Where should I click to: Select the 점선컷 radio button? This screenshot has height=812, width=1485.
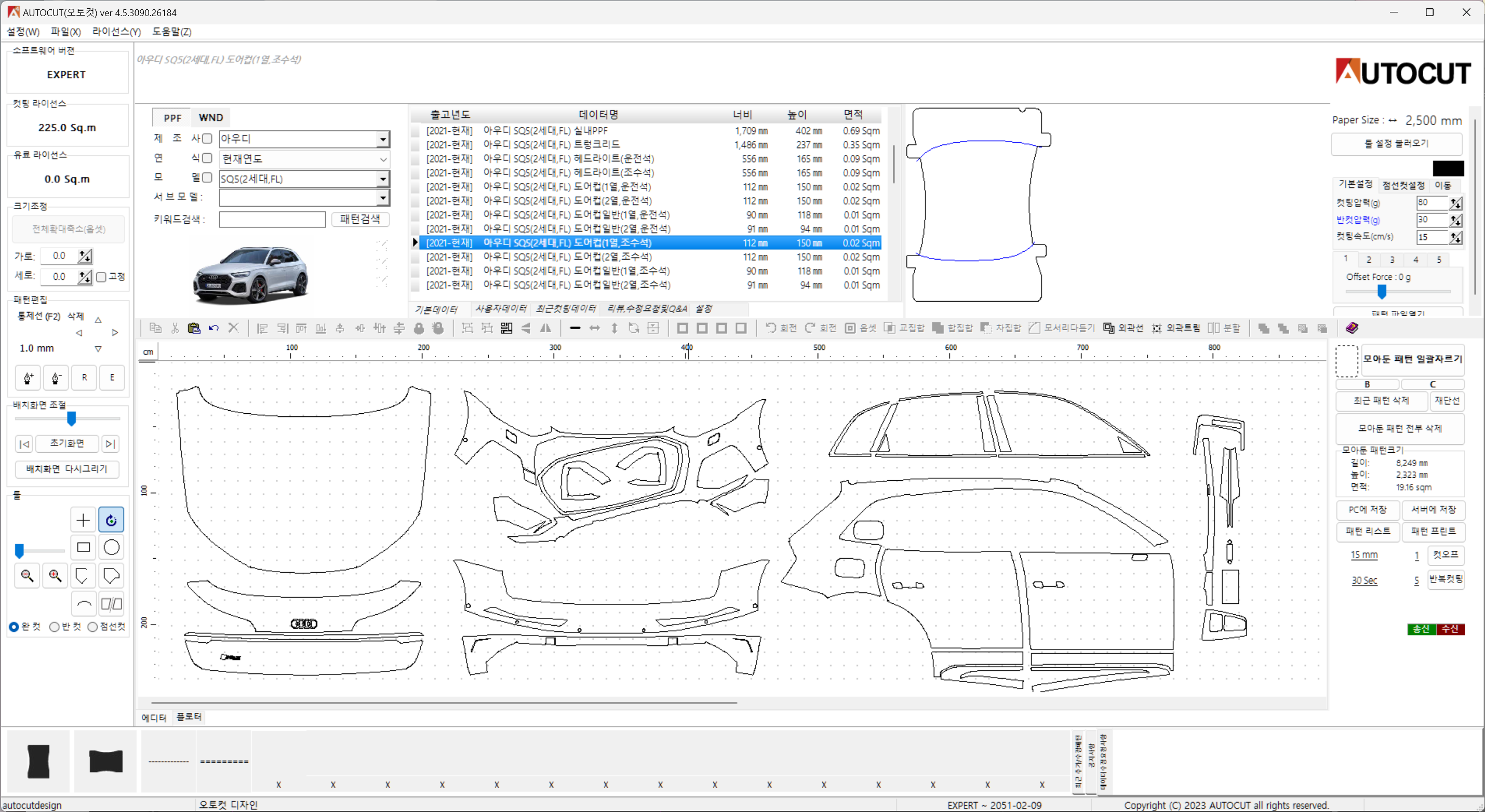point(92,627)
